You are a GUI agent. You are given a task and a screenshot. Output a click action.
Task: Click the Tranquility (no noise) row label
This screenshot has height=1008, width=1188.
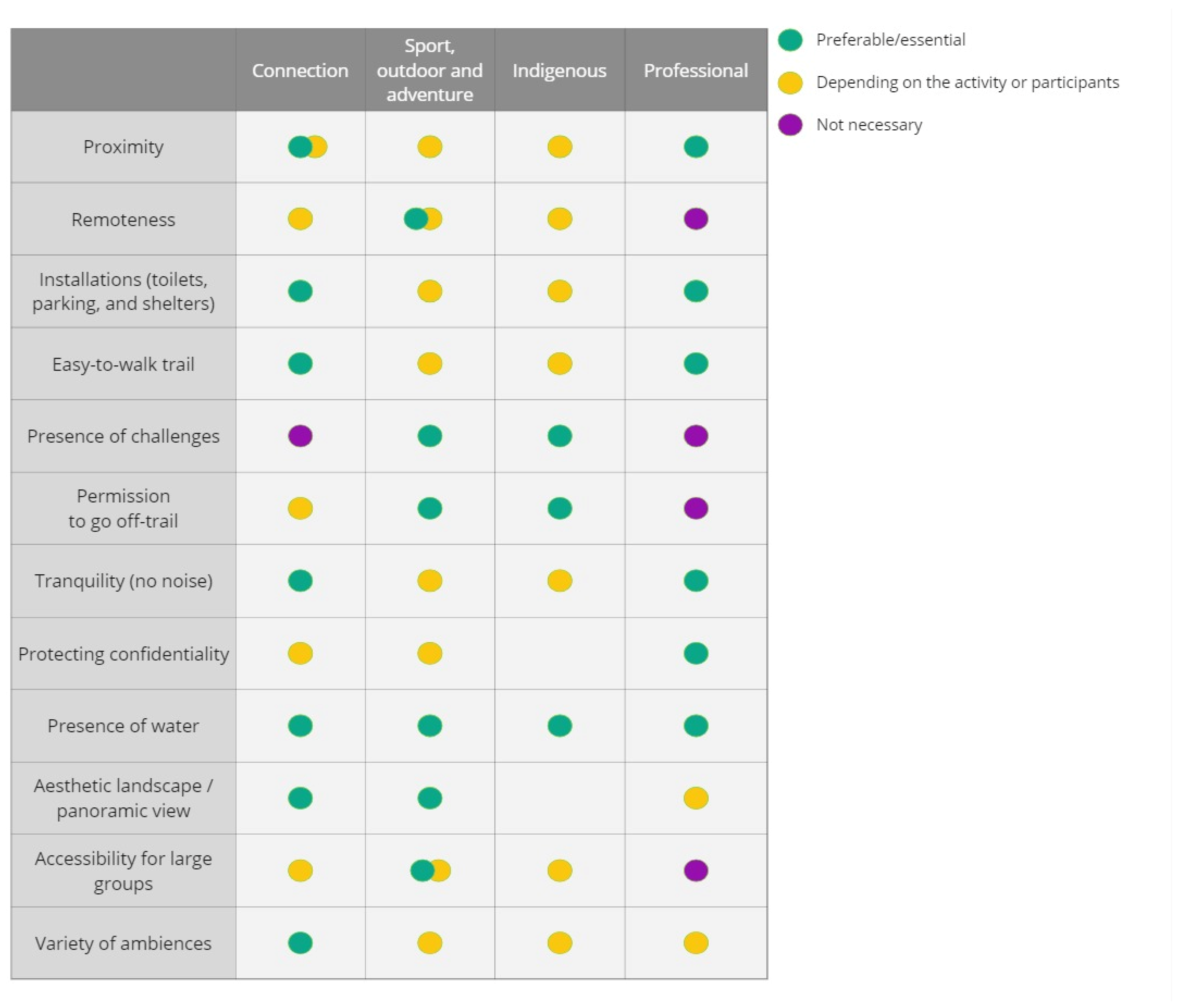tap(123, 581)
